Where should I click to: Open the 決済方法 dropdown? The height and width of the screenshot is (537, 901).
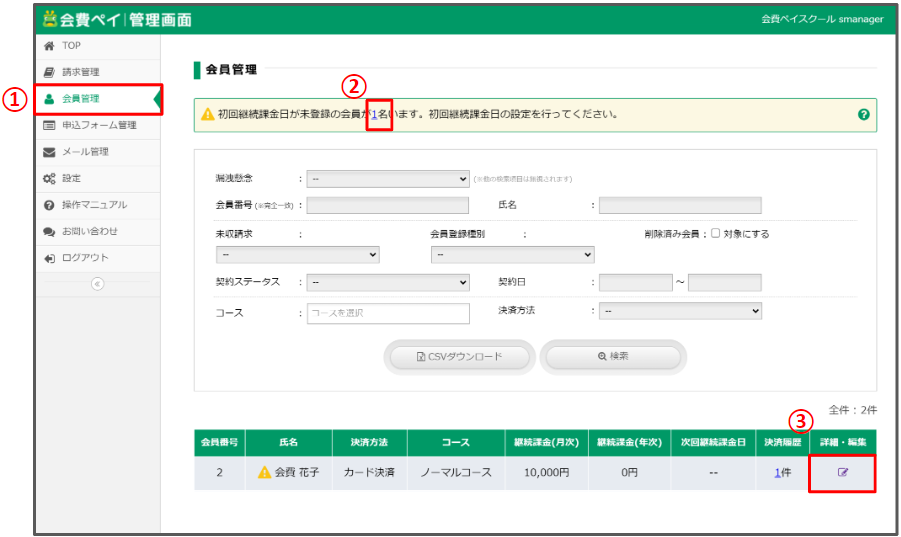680,311
